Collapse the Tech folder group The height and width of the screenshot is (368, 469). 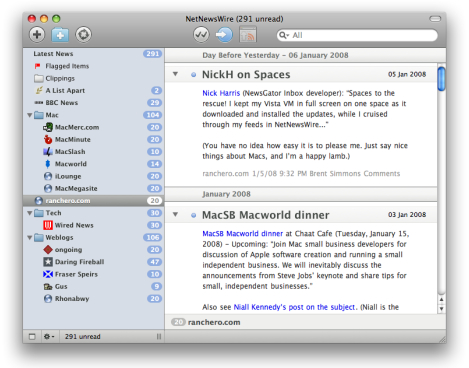pos(30,213)
